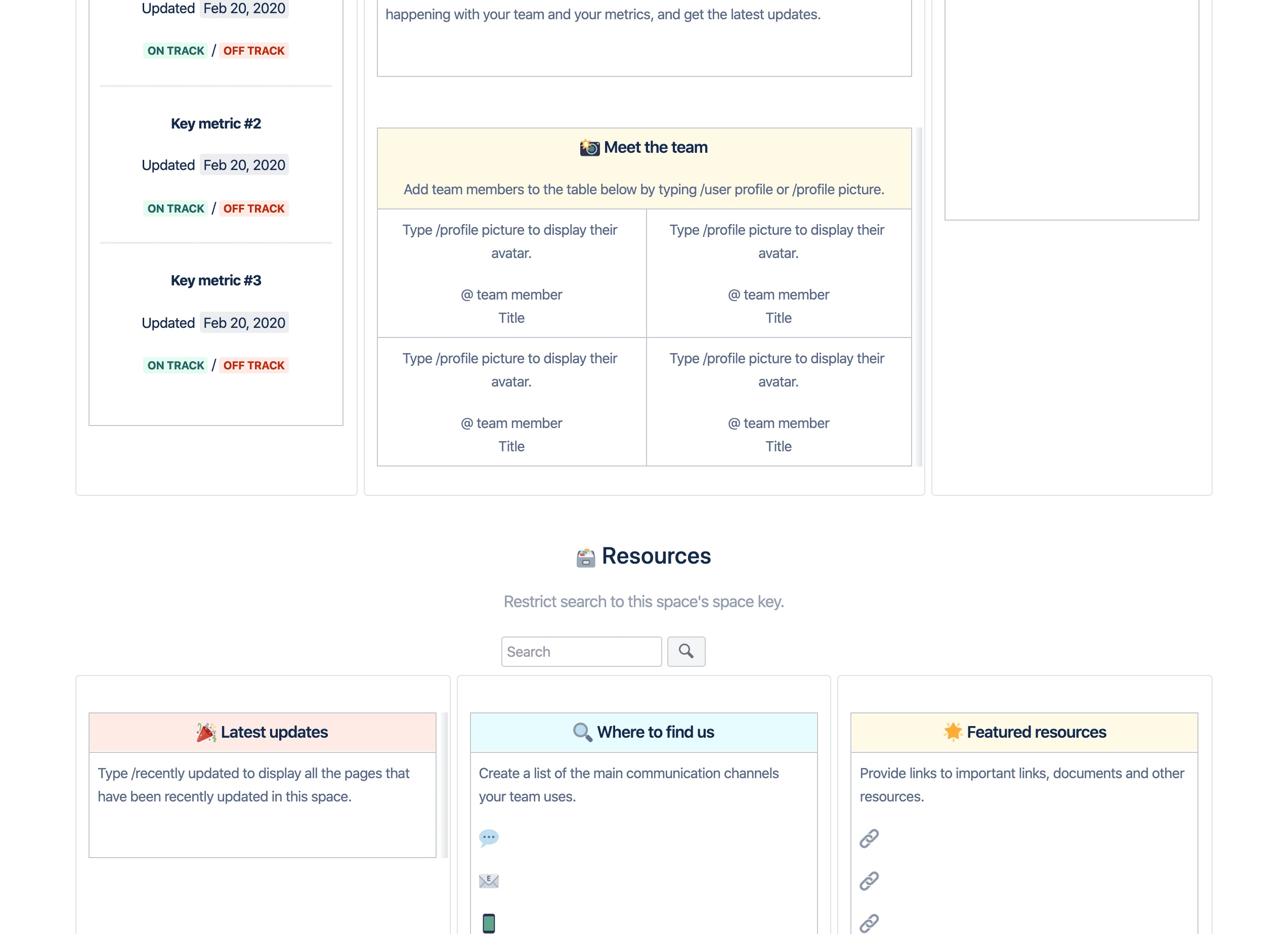
Task: Click the magnifier search button
Action: click(x=686, y=651)
